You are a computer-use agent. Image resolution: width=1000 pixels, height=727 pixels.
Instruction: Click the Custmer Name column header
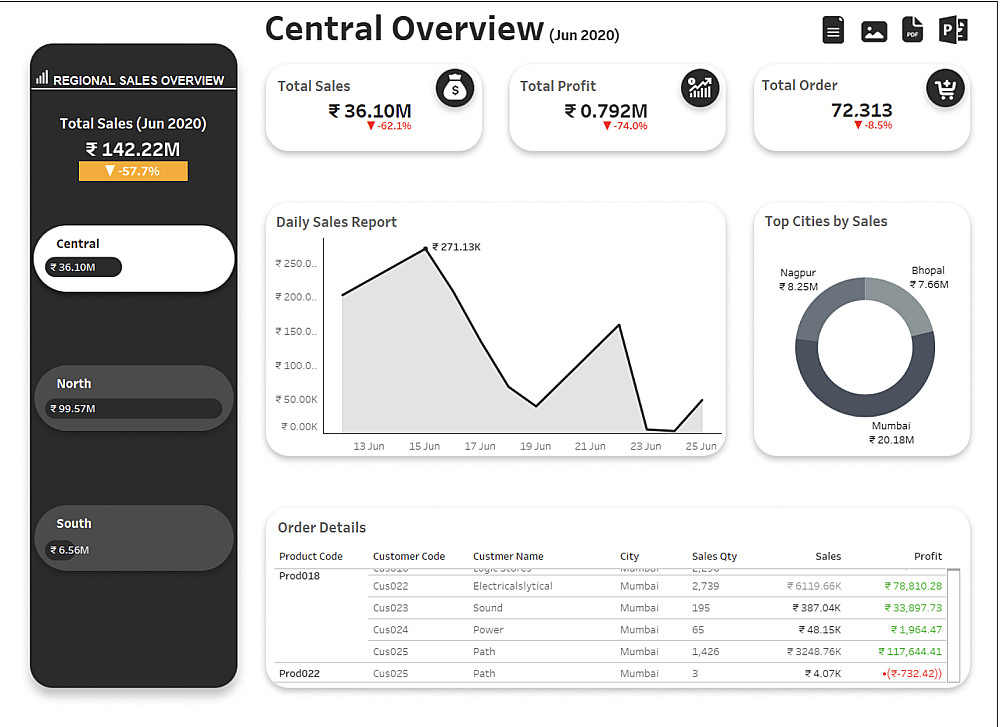click(x=508, y=556)
